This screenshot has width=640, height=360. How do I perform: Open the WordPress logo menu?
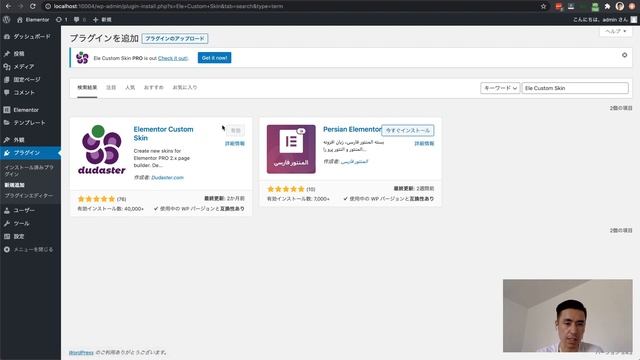tap(6, 19)
